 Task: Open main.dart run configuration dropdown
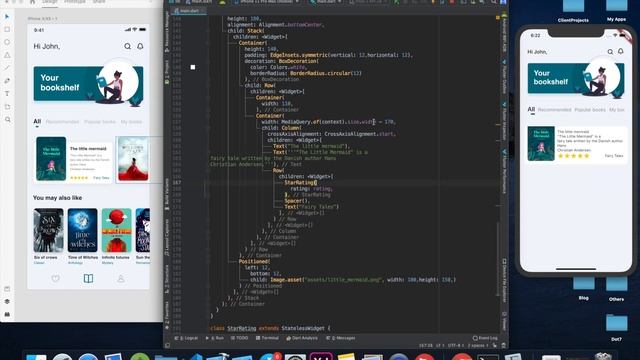tap(325, 2)
